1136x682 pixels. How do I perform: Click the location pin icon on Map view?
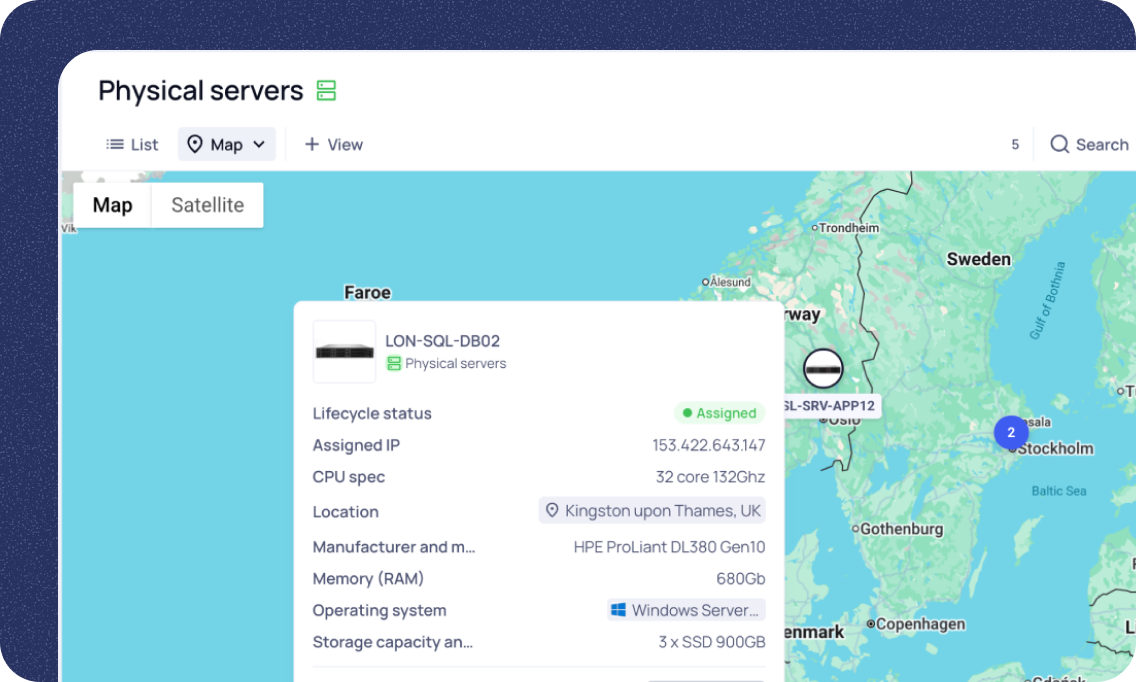pos(195,145)
